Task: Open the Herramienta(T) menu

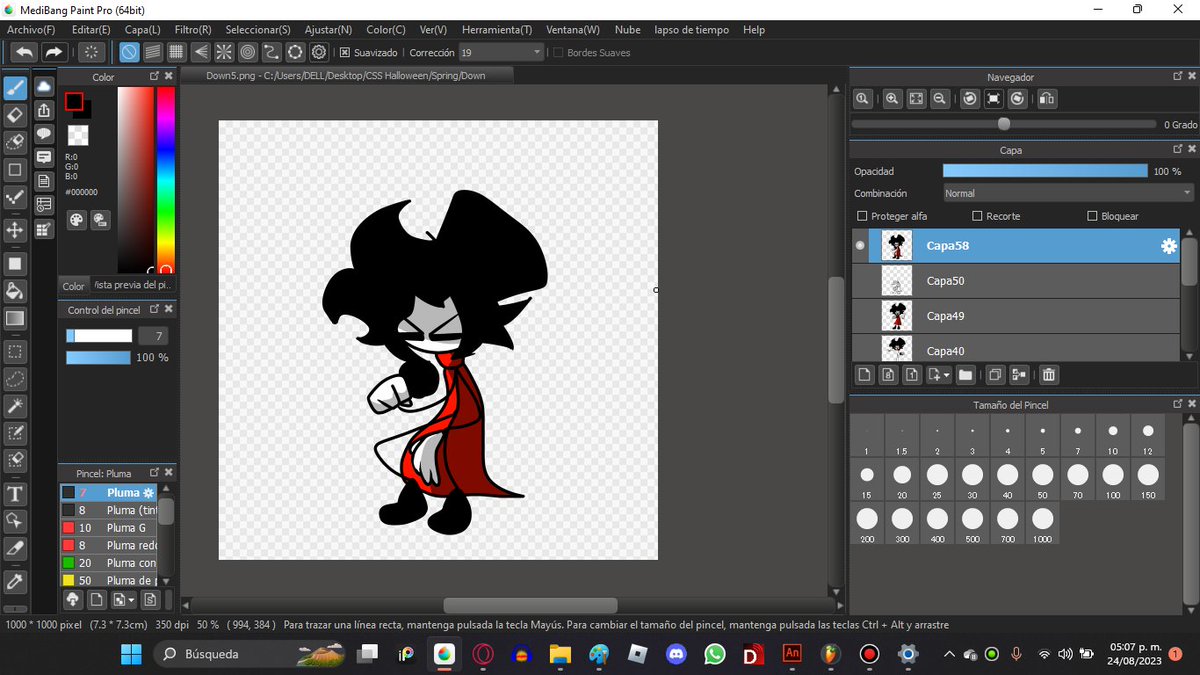Action: (496, 30)
